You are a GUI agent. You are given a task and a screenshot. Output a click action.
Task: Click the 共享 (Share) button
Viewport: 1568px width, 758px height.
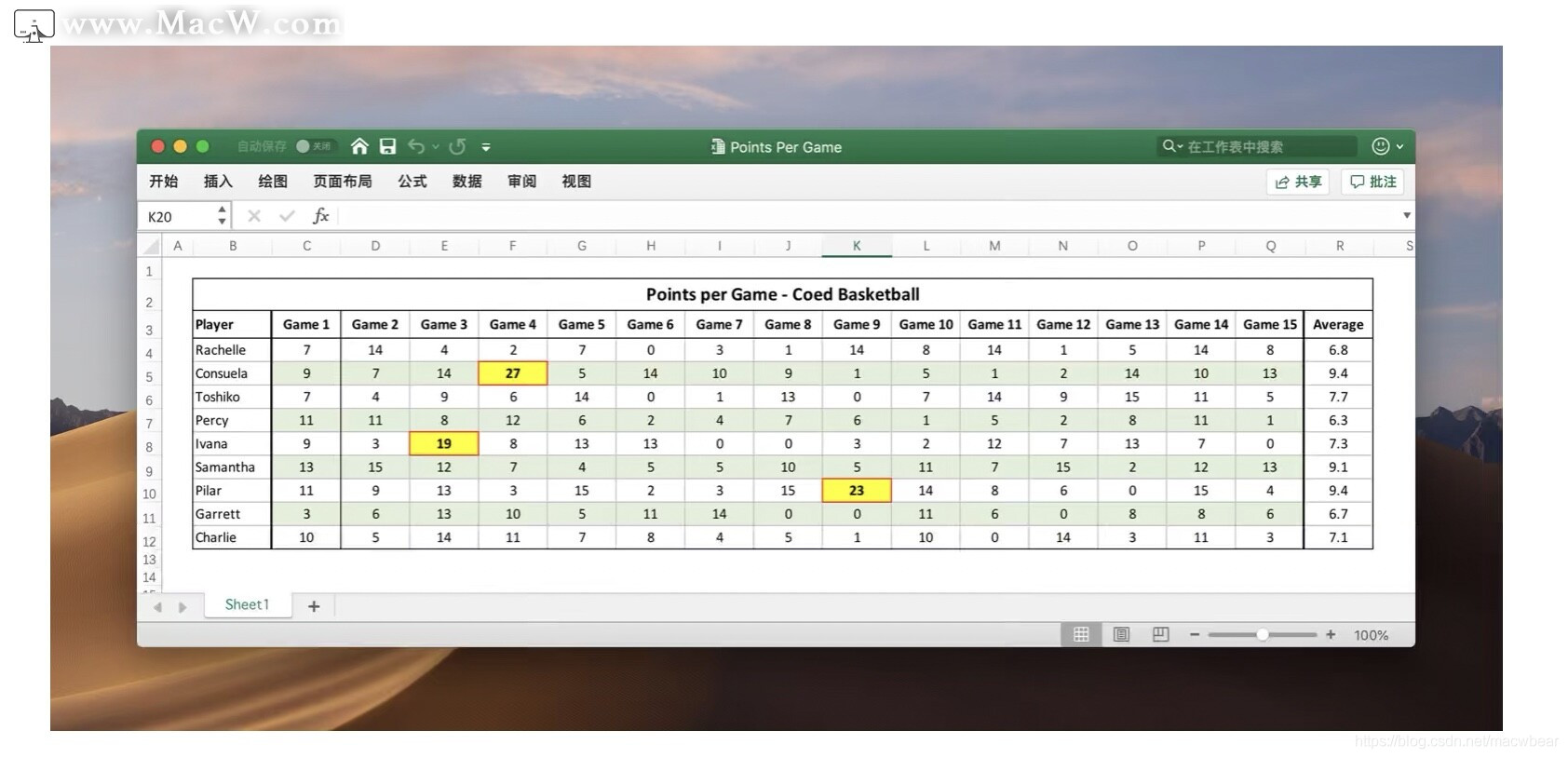pos(1298,182)
